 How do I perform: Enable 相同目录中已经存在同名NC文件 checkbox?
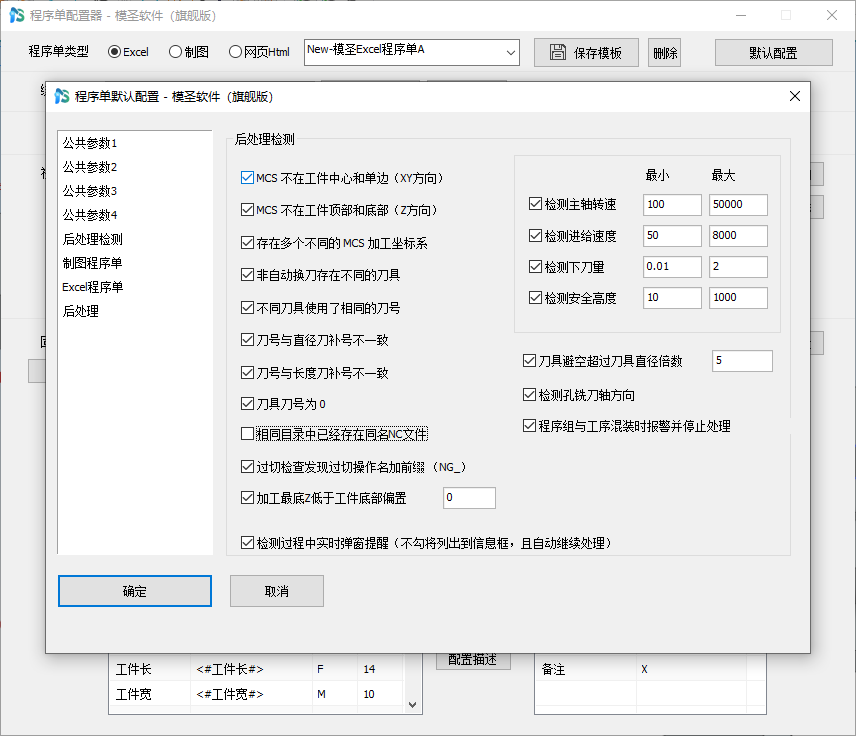(x=247, y=434)
